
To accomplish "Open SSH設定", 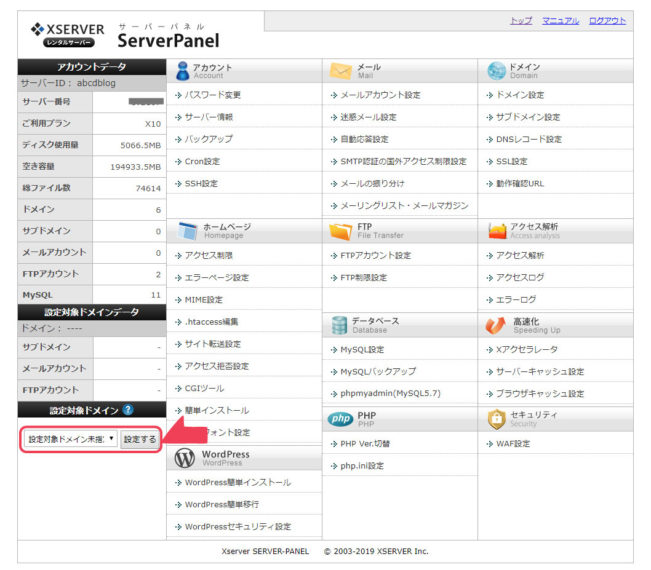I will point(201,183).
